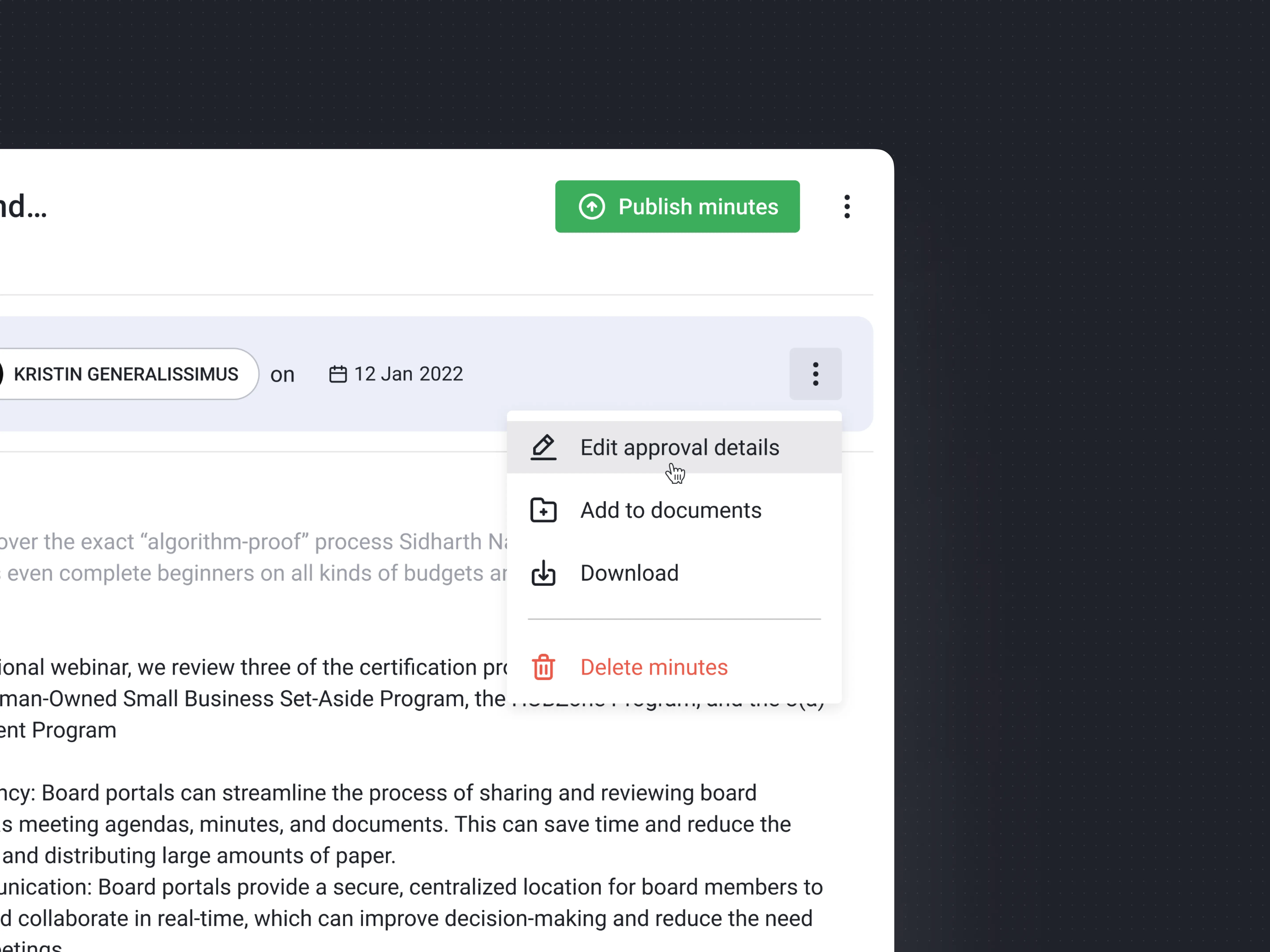This screenshot has height=952, width=1270.
Task: Click the red trash can icon
Action: pos(543,667)
